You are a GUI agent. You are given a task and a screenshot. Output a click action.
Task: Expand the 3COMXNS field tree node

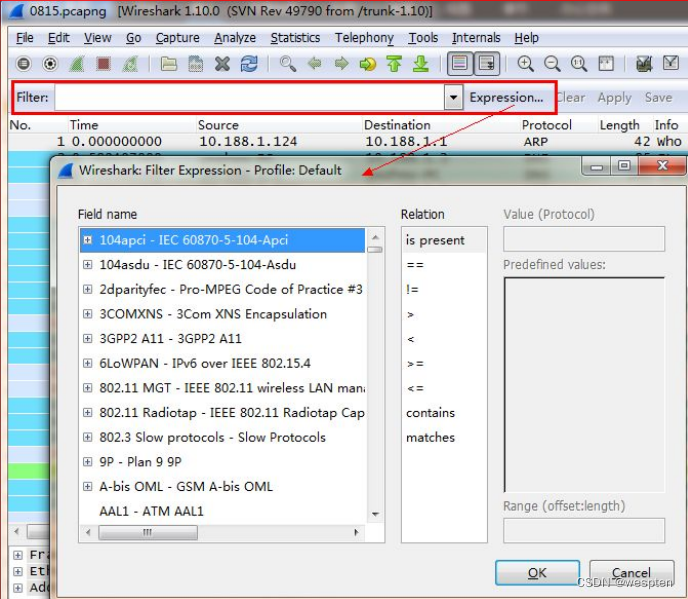coord(88,313)
